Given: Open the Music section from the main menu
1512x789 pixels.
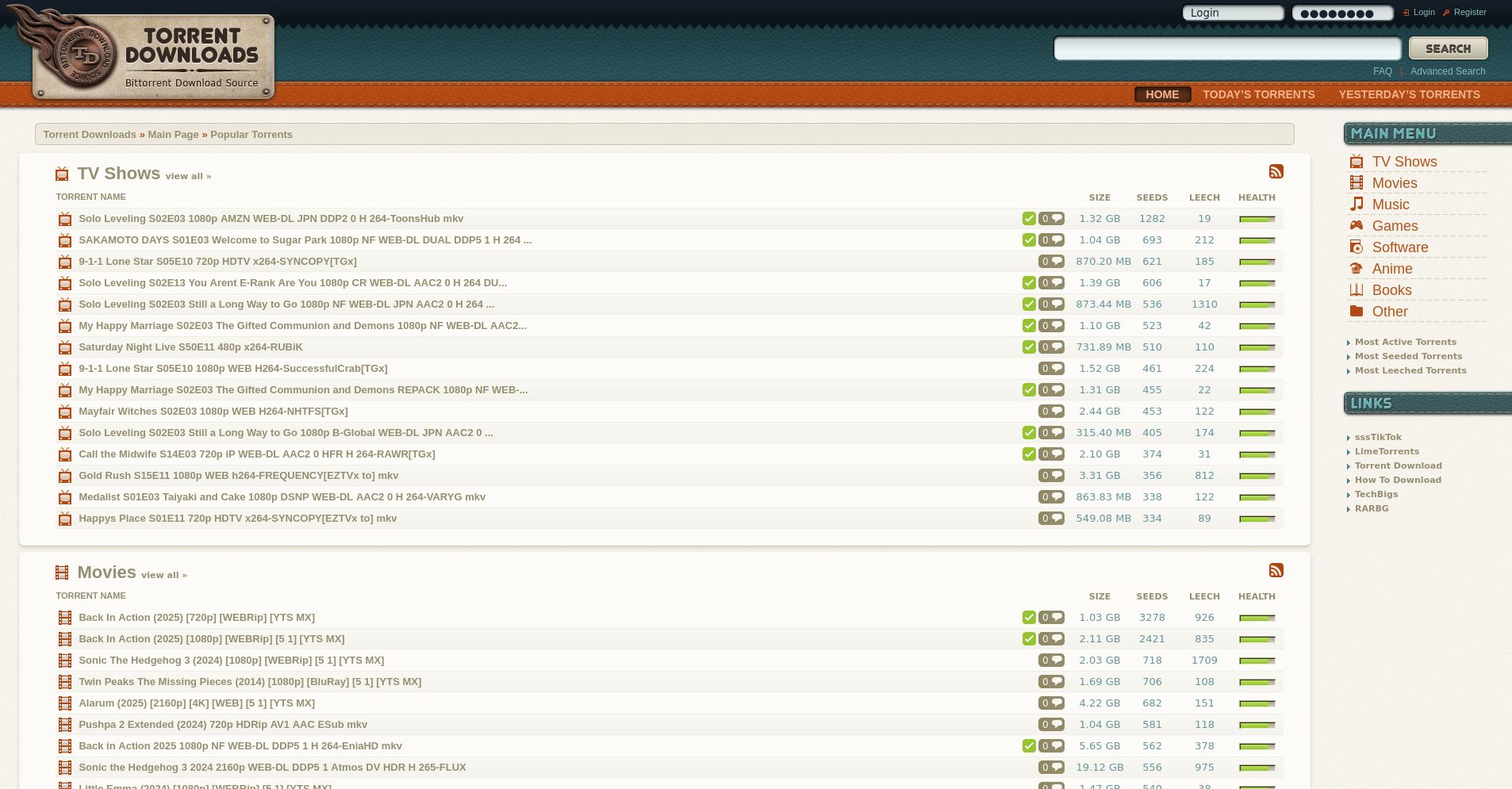Looking at the screenshot, I should click(x=1357, y=205).
